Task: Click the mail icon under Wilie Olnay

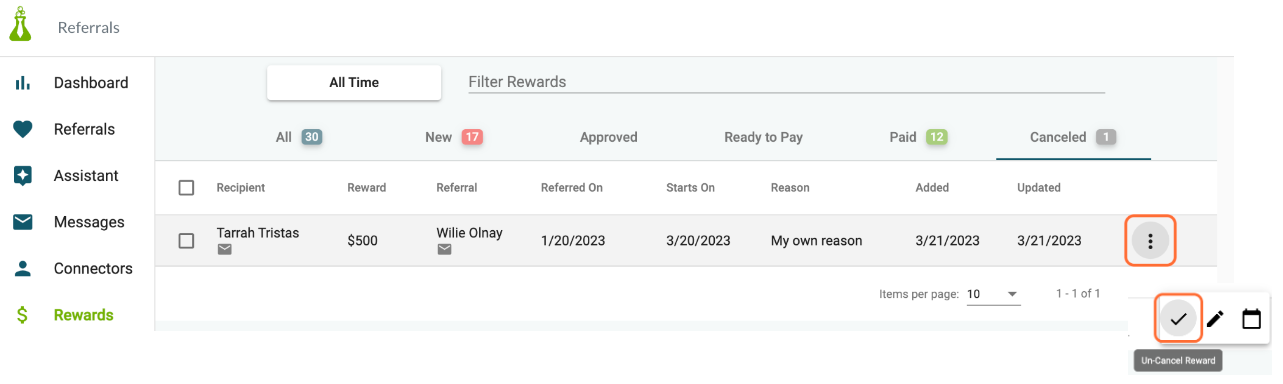Action: (444, 250)
